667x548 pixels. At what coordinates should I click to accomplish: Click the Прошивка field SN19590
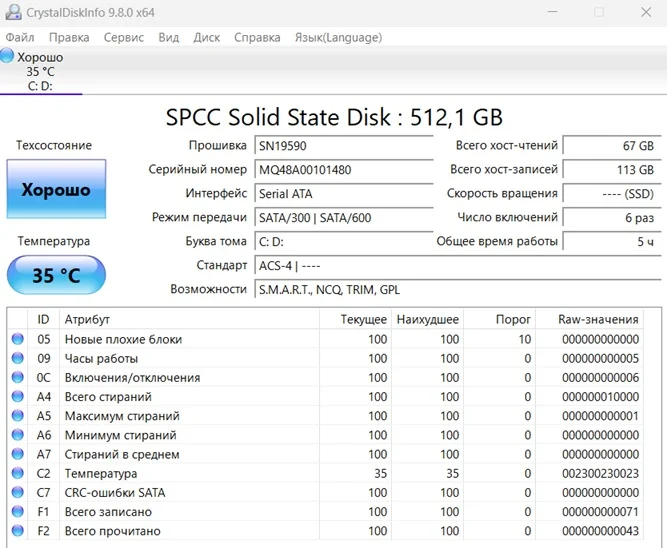coord(344,146)
